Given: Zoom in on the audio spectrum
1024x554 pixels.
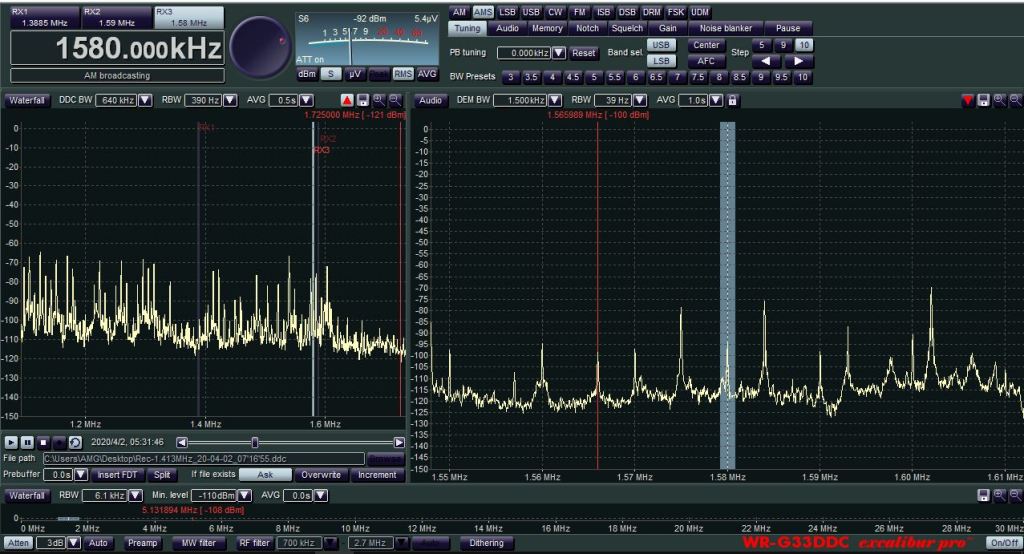Looking at the screenshot, I should point(1000,100).
